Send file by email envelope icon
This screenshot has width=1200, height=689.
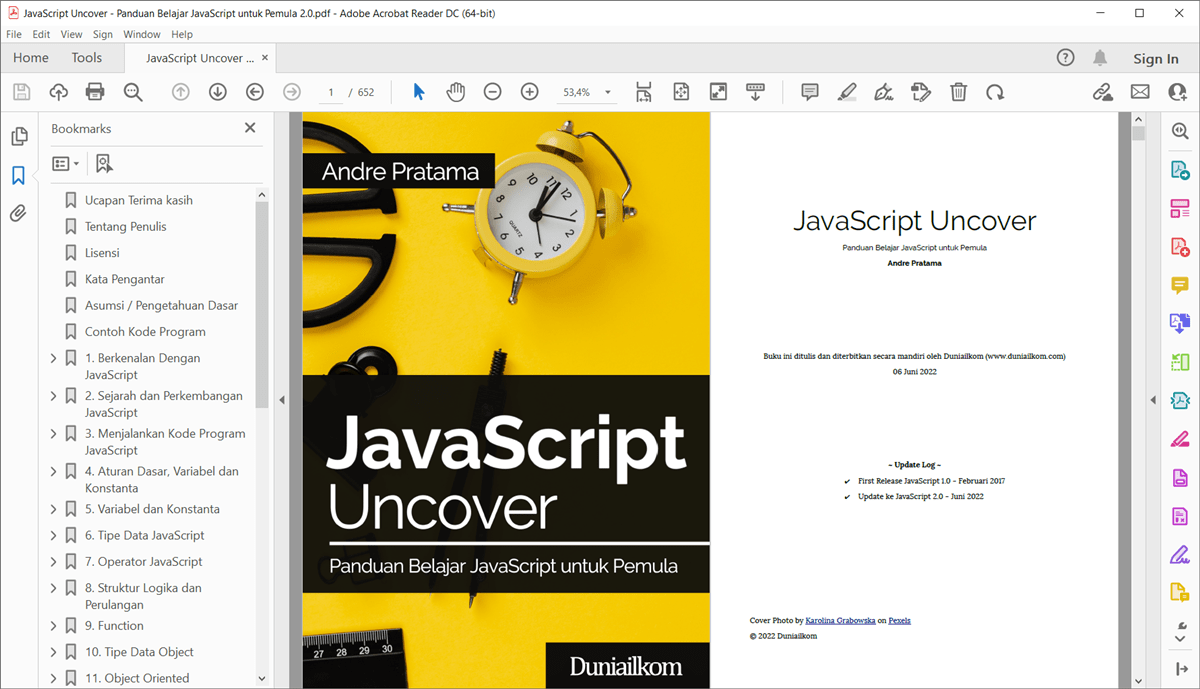(x=1140, y=92)
